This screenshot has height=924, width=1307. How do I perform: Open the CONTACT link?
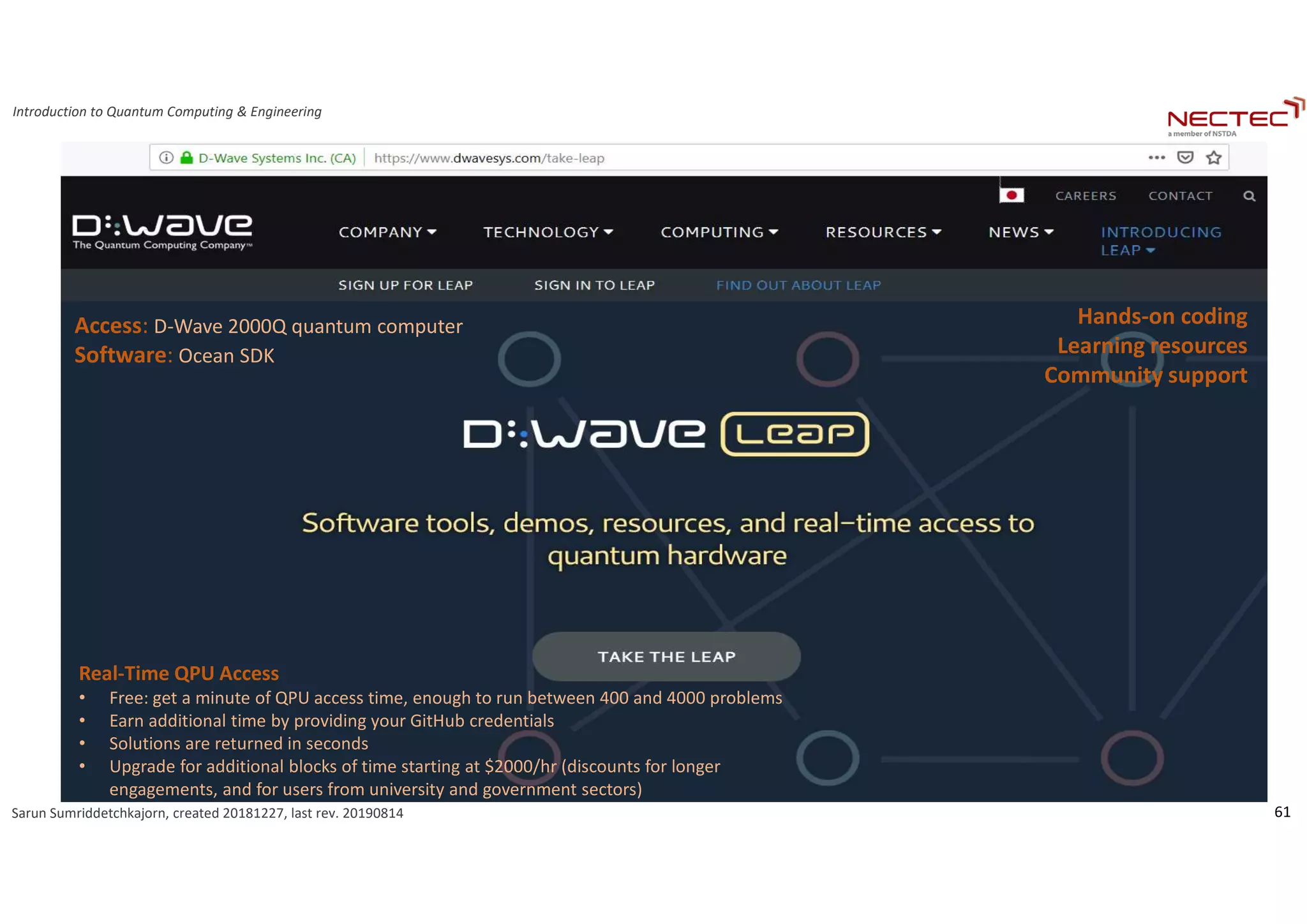pos(1181,196)
